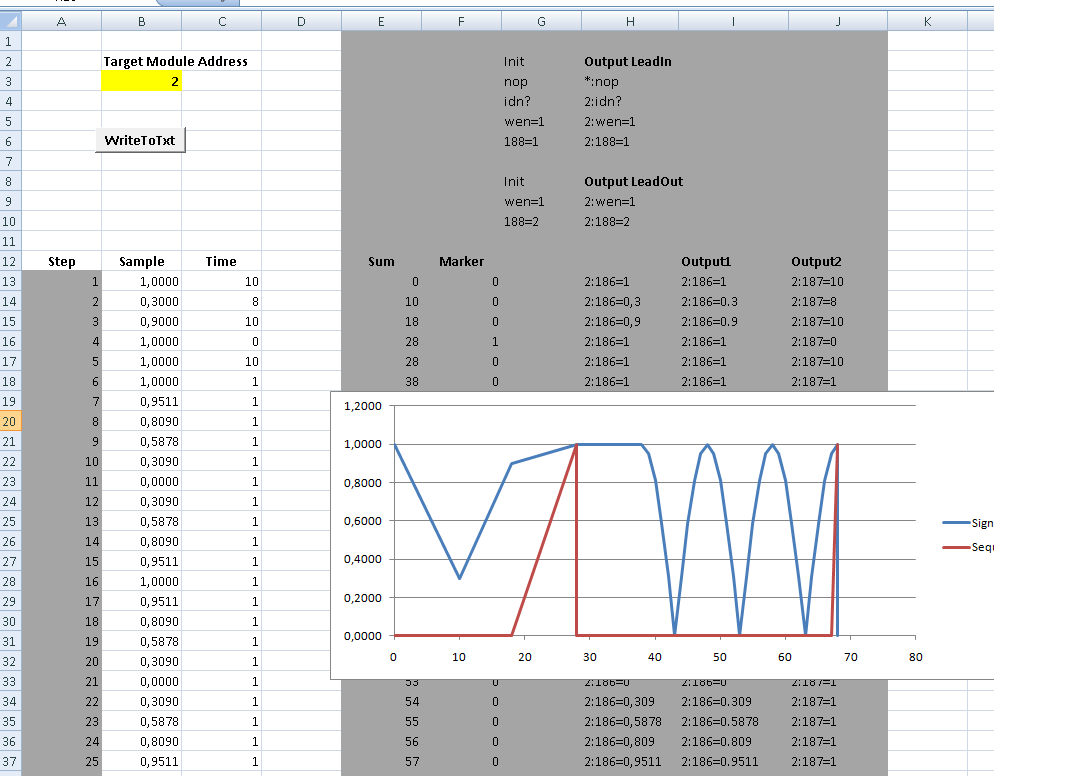Screen dimensions: 1092x776
Task: Click the Output2 heading cell
Action: [817, 262]
